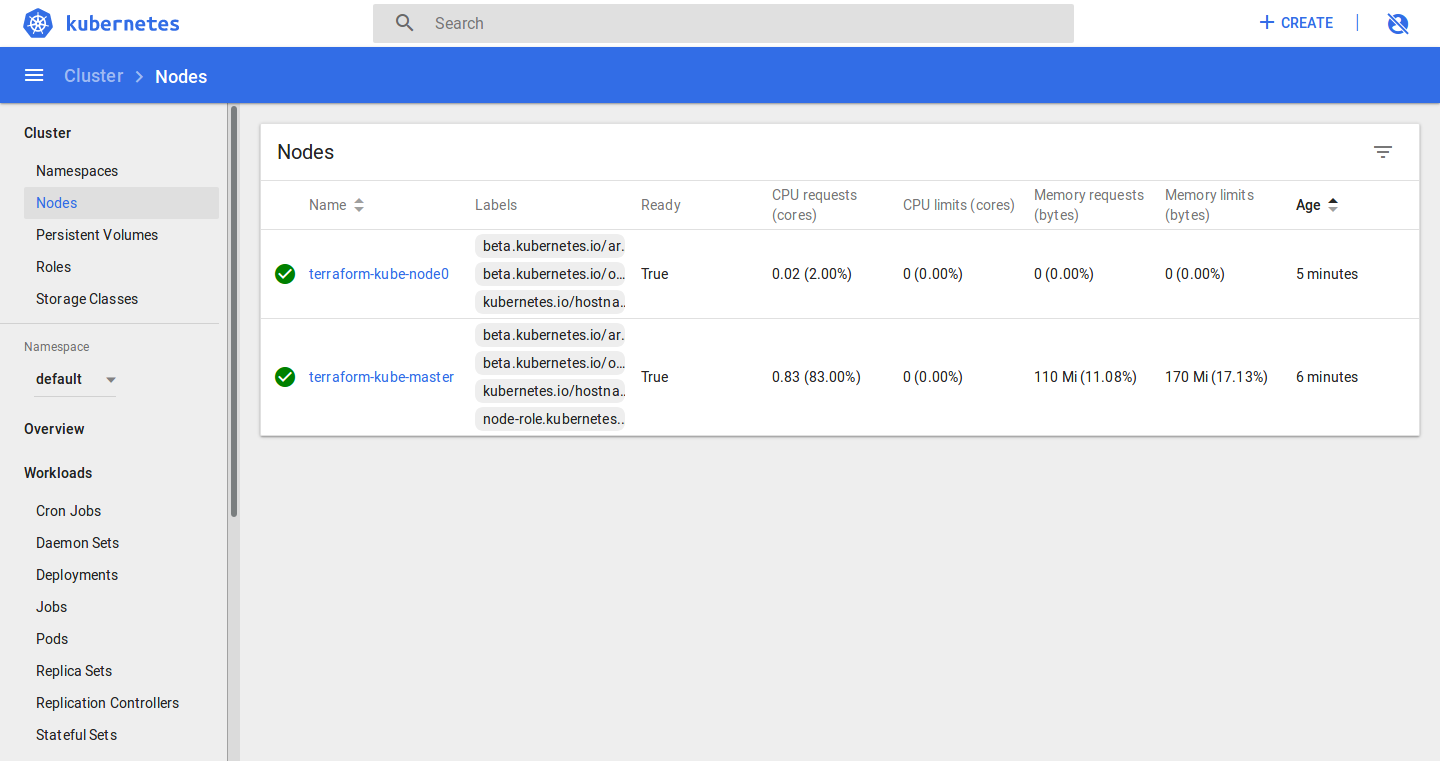Click 110 Mi (11.08%) memory requests value
Screen dimensions: 1440x761
tap(1085, 377)
